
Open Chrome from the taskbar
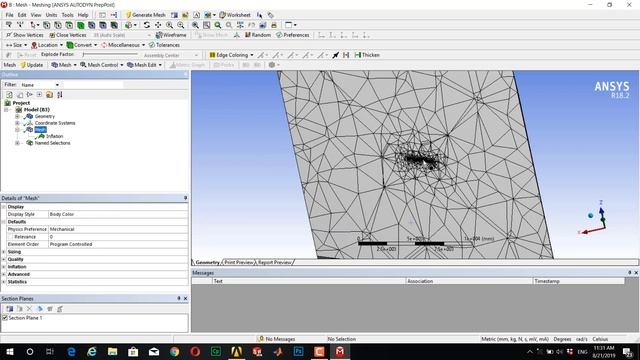(x=175, y=351)
